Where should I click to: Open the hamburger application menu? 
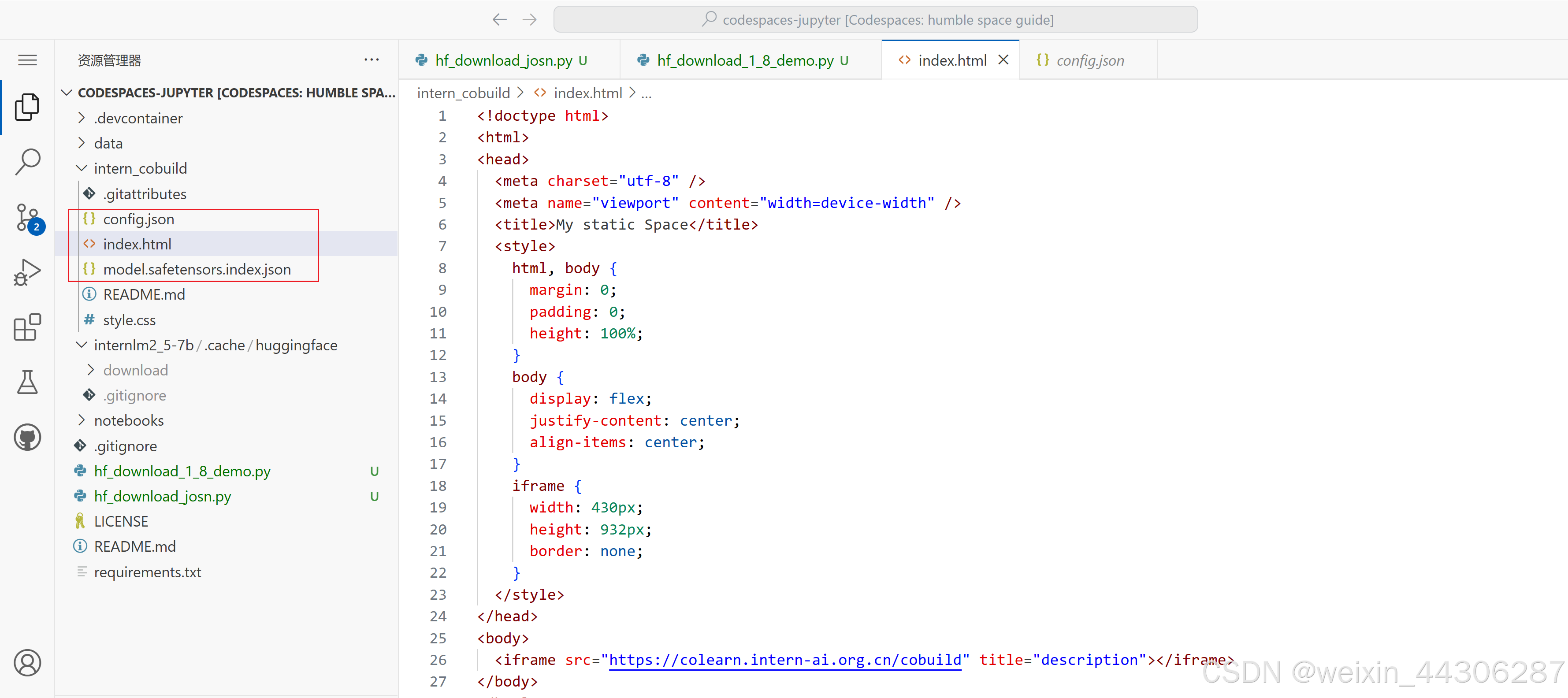click(27, 60)
